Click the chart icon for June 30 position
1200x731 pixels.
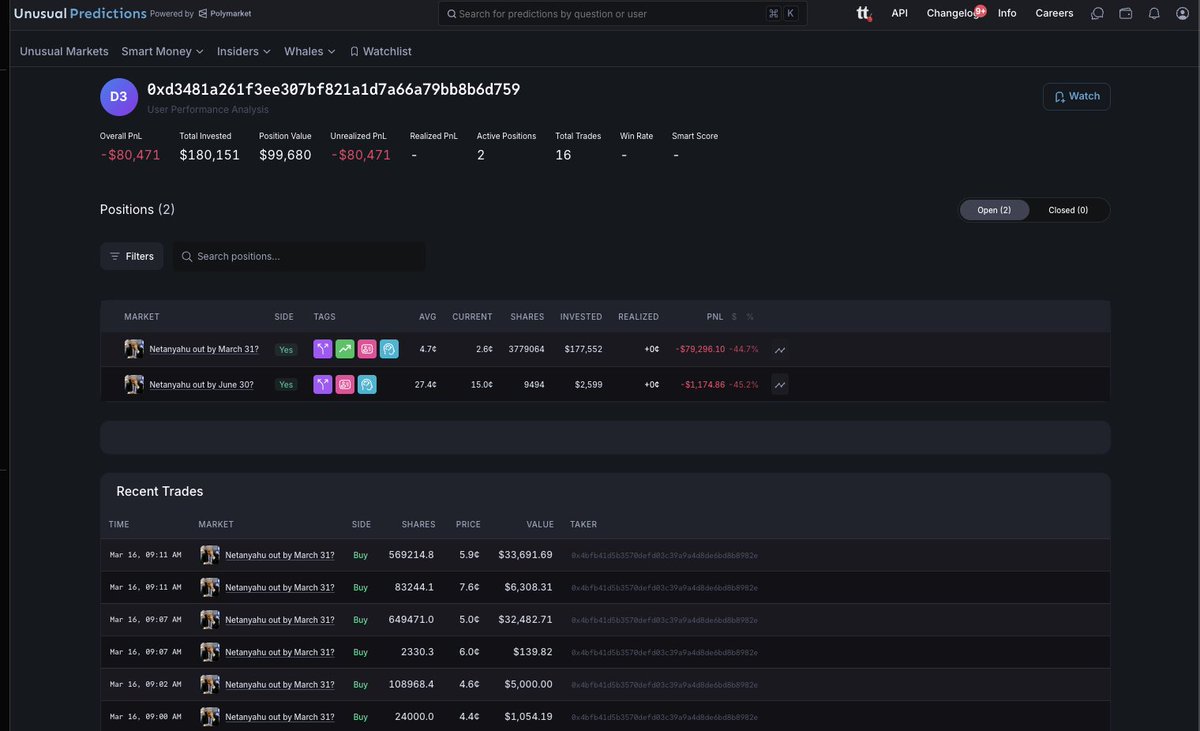[x=780, y=384]
